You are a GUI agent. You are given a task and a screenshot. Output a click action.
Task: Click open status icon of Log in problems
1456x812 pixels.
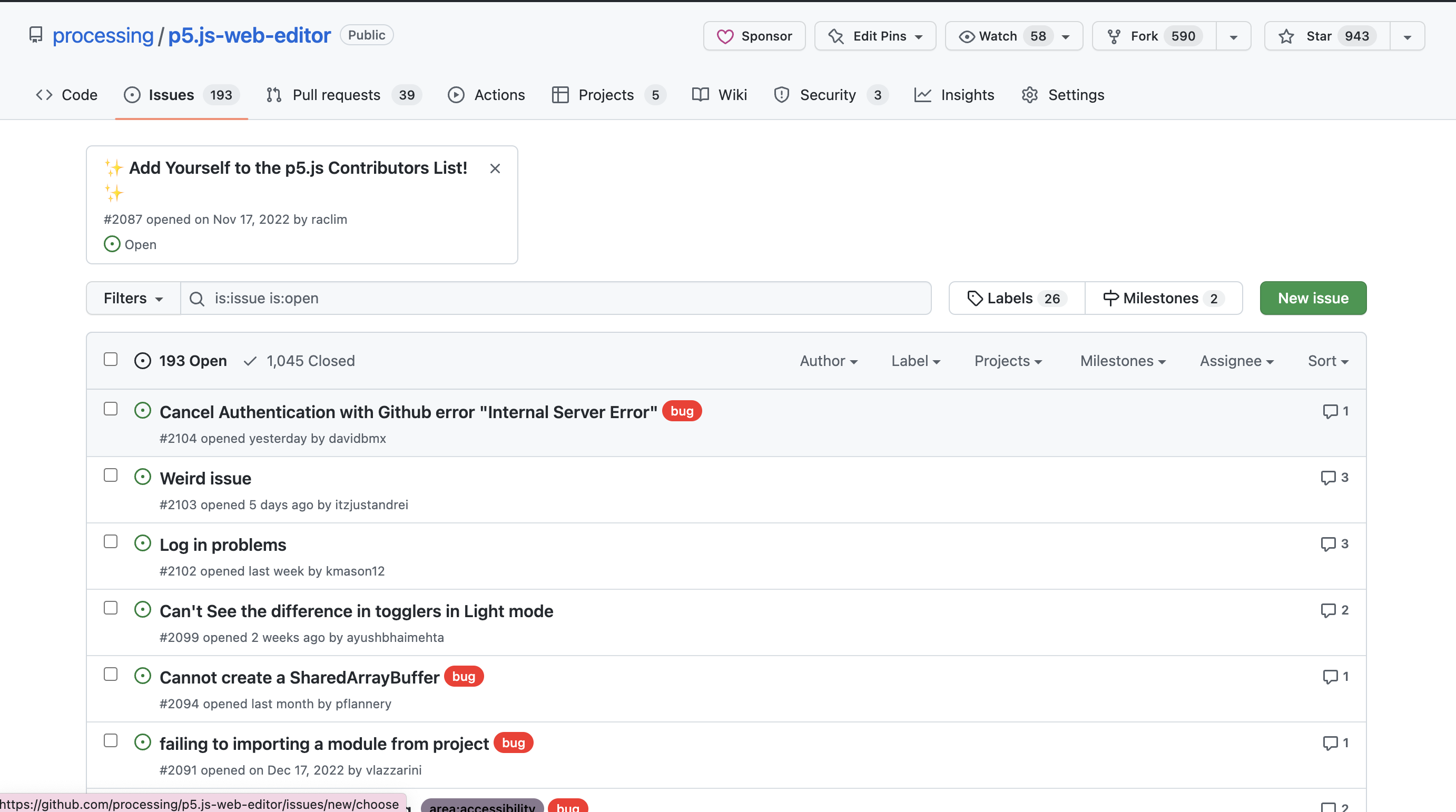pos(142,543)
